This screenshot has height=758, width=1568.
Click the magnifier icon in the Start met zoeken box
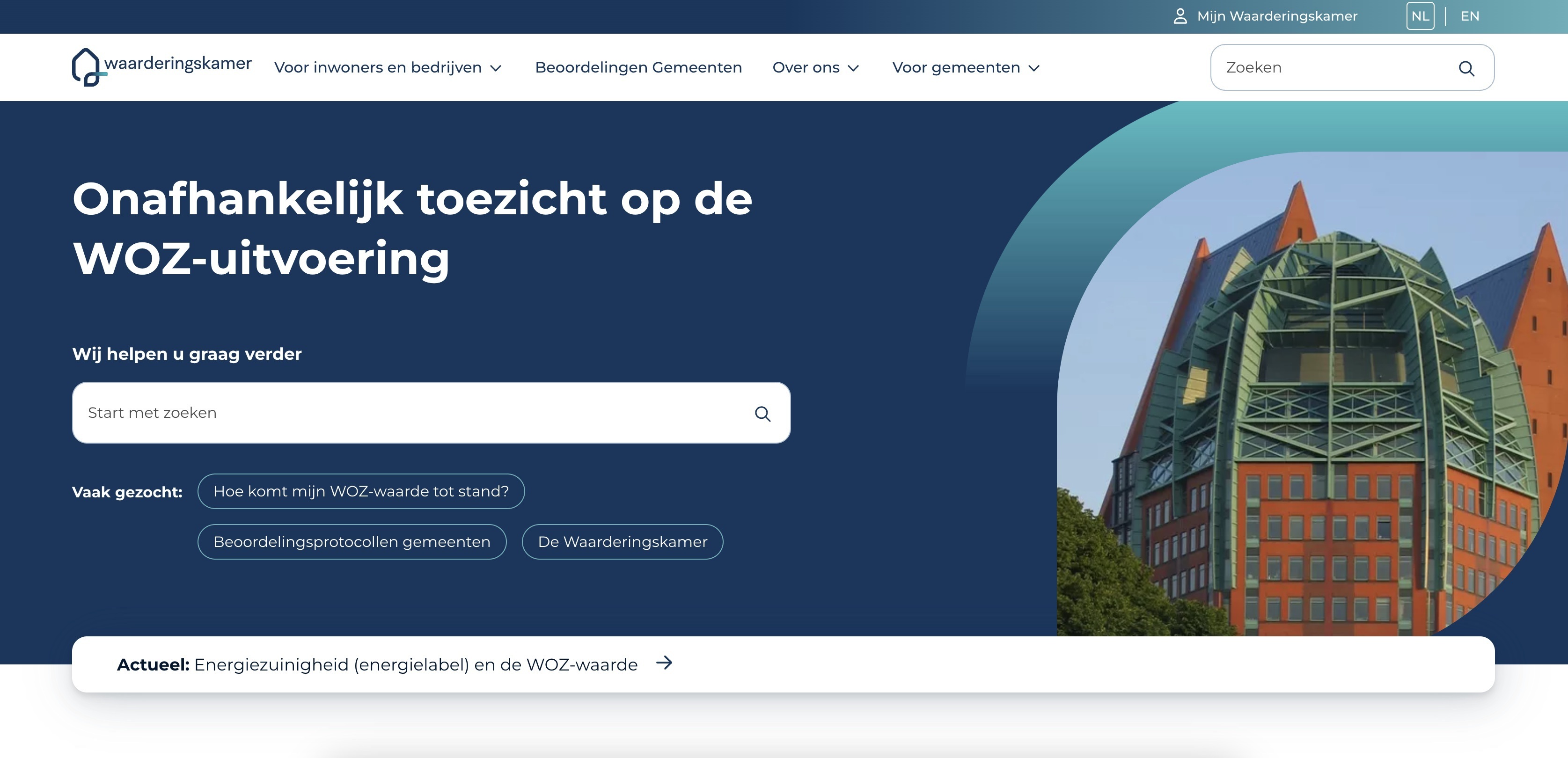click(x=762, y=414)
